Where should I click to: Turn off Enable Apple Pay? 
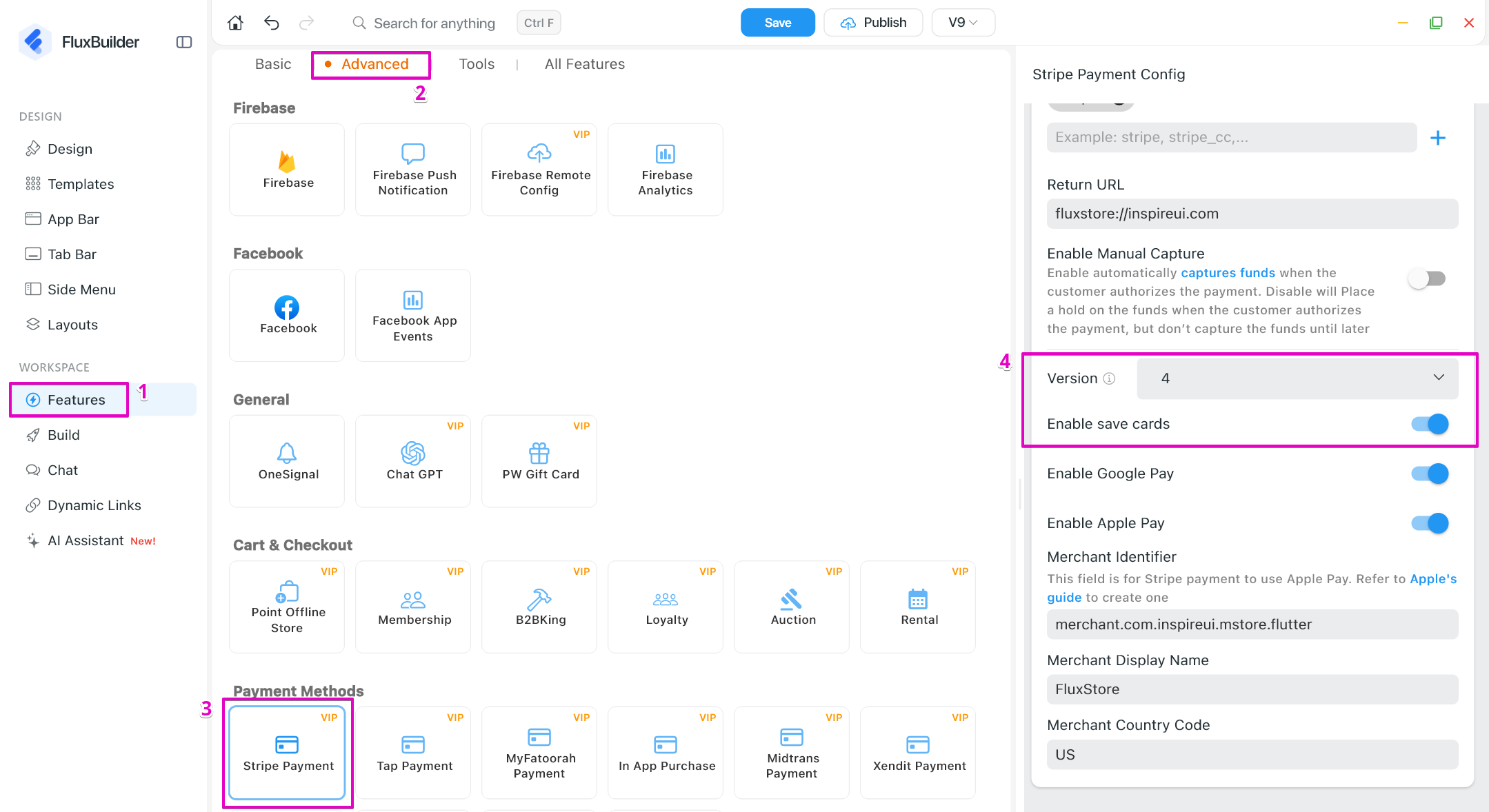tap(1430, 523)
